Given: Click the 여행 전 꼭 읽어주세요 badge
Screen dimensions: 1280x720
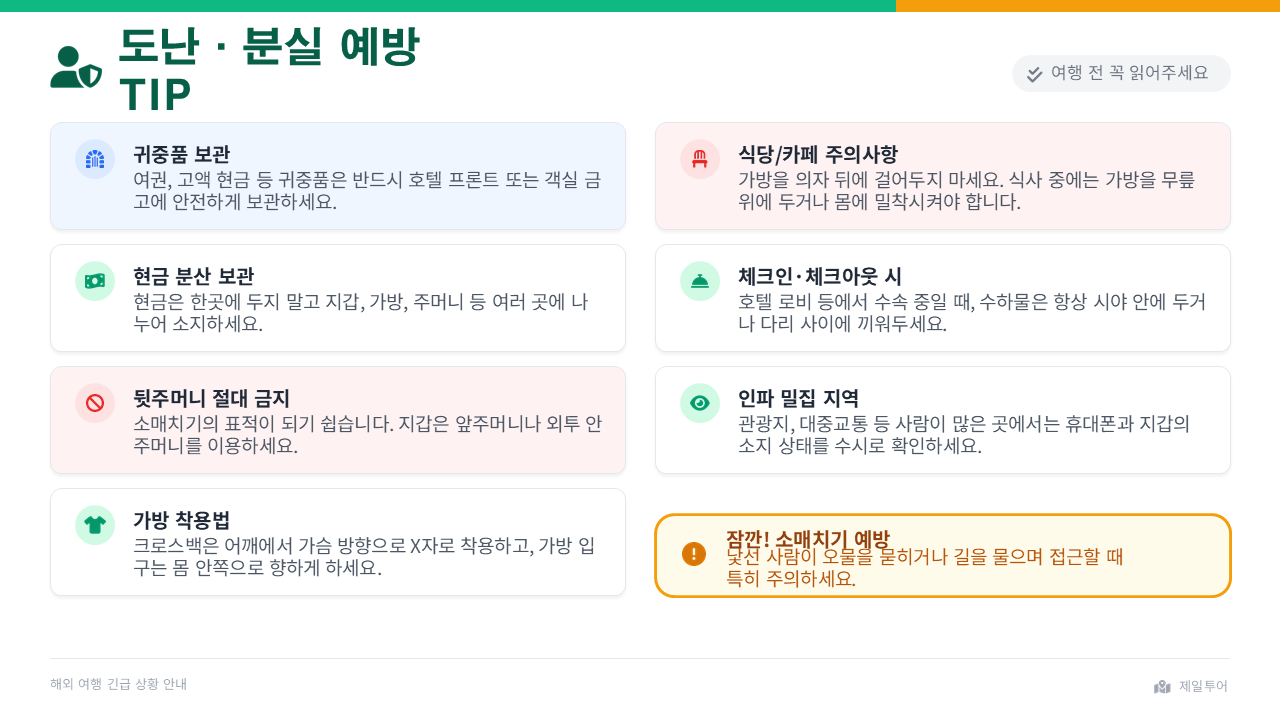Looking at the screenshot, I should tap(1121, 73).
